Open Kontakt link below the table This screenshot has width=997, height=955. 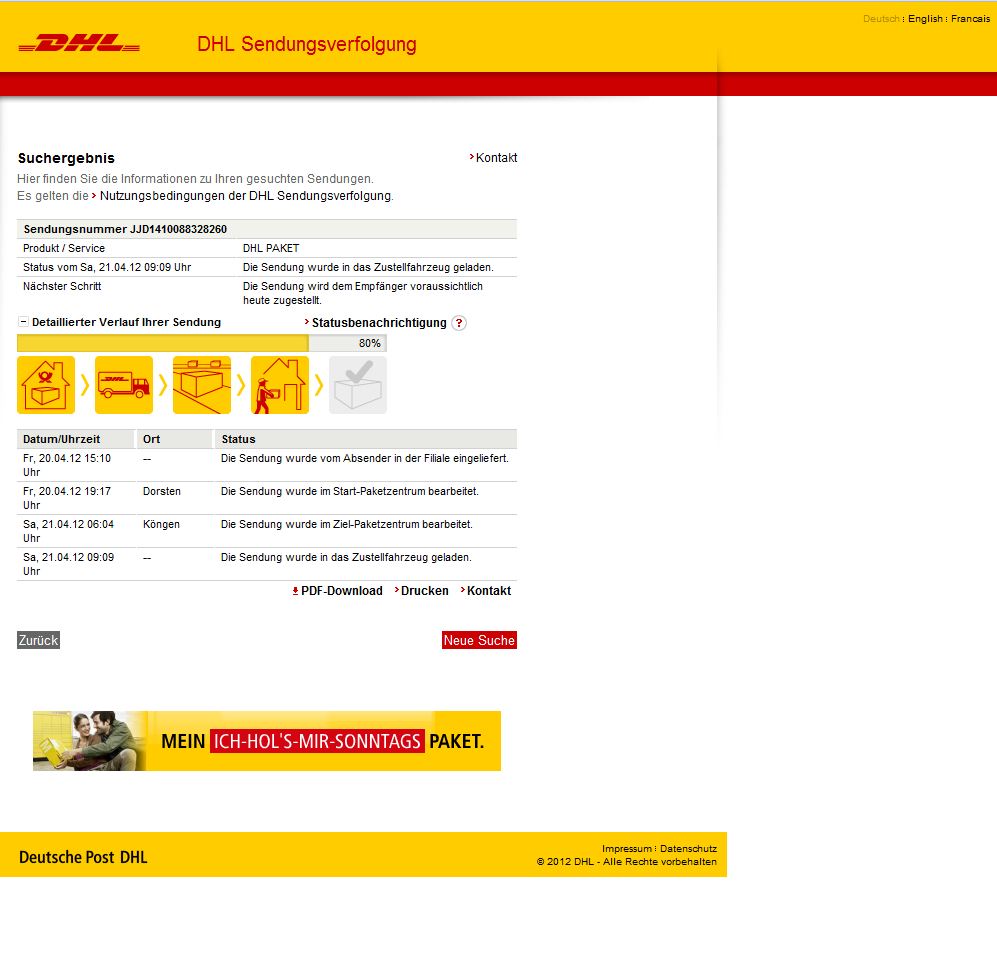click(486, 591)
